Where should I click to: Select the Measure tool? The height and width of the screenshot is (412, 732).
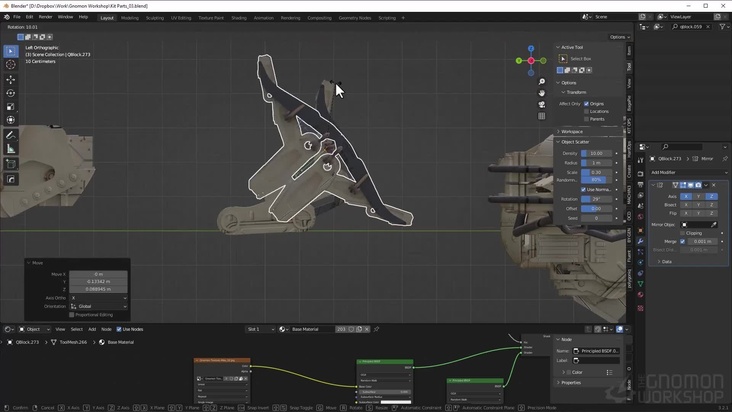tap(11, 148)
